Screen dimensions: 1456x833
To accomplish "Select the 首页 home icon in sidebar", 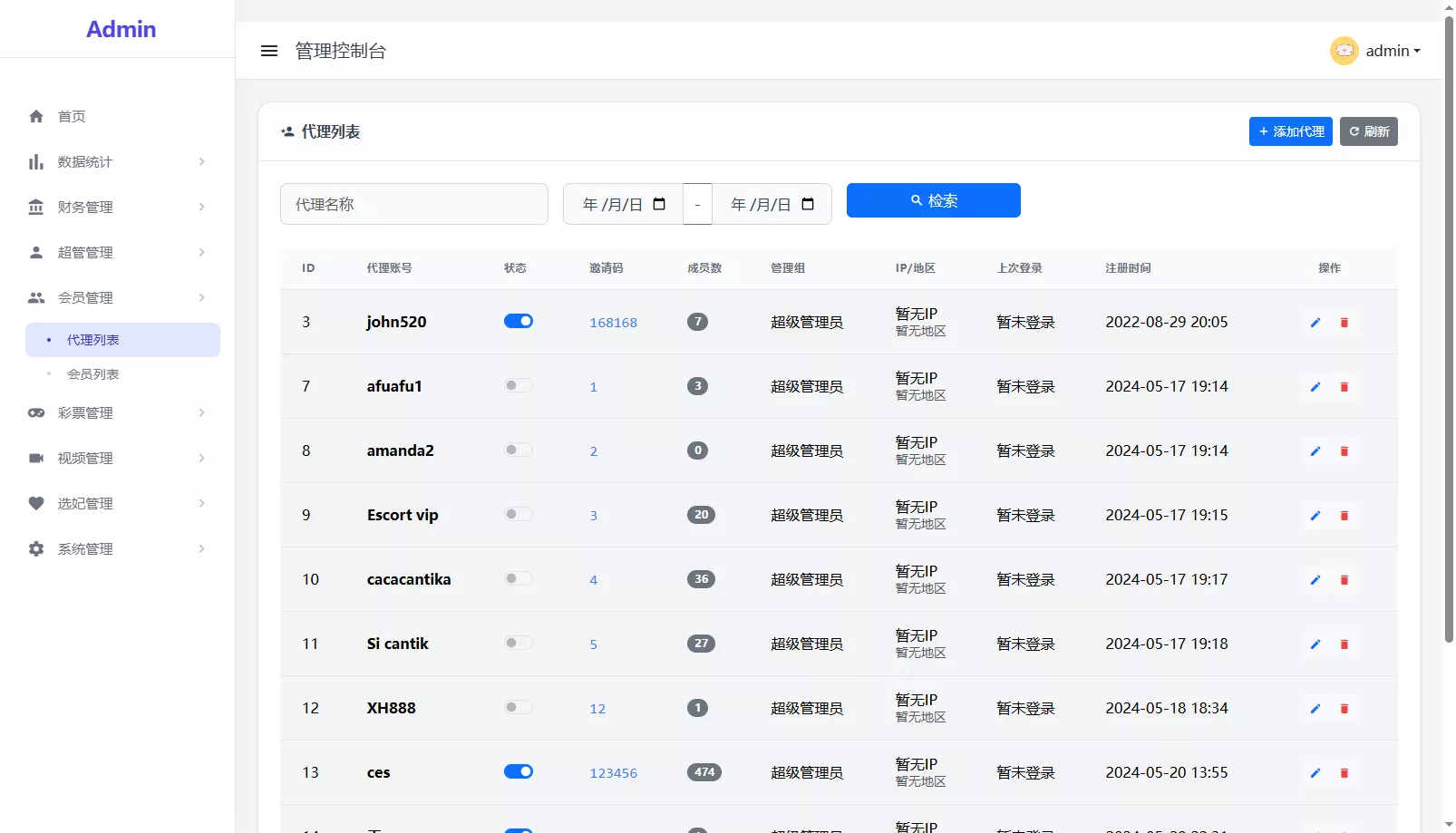I will (x=36, y=116).
